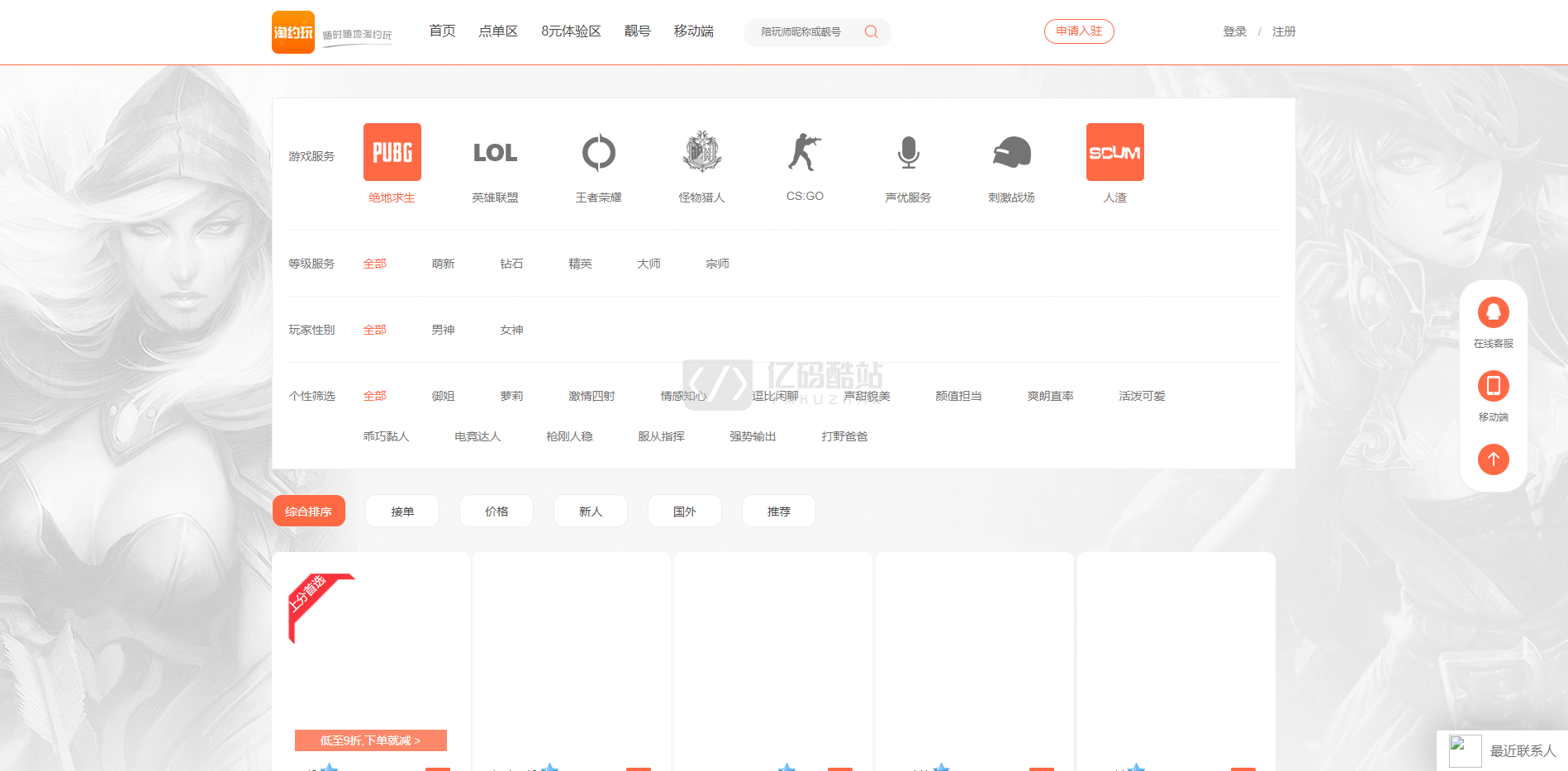The width and height of the screenshot is (1568, 771).
Task: Filter level by 大师
Action: click(649, 264)
